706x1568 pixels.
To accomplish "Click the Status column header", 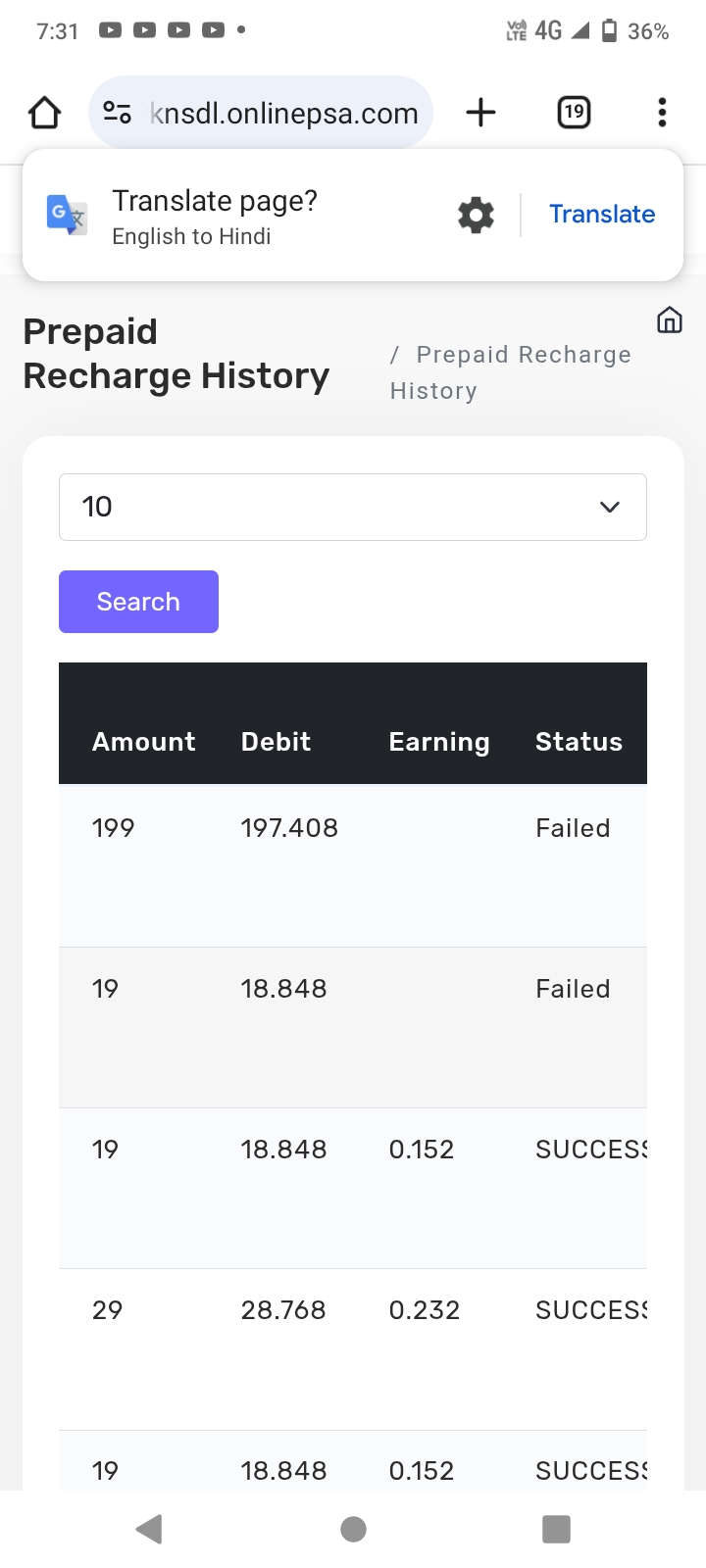I will point(579,742).
